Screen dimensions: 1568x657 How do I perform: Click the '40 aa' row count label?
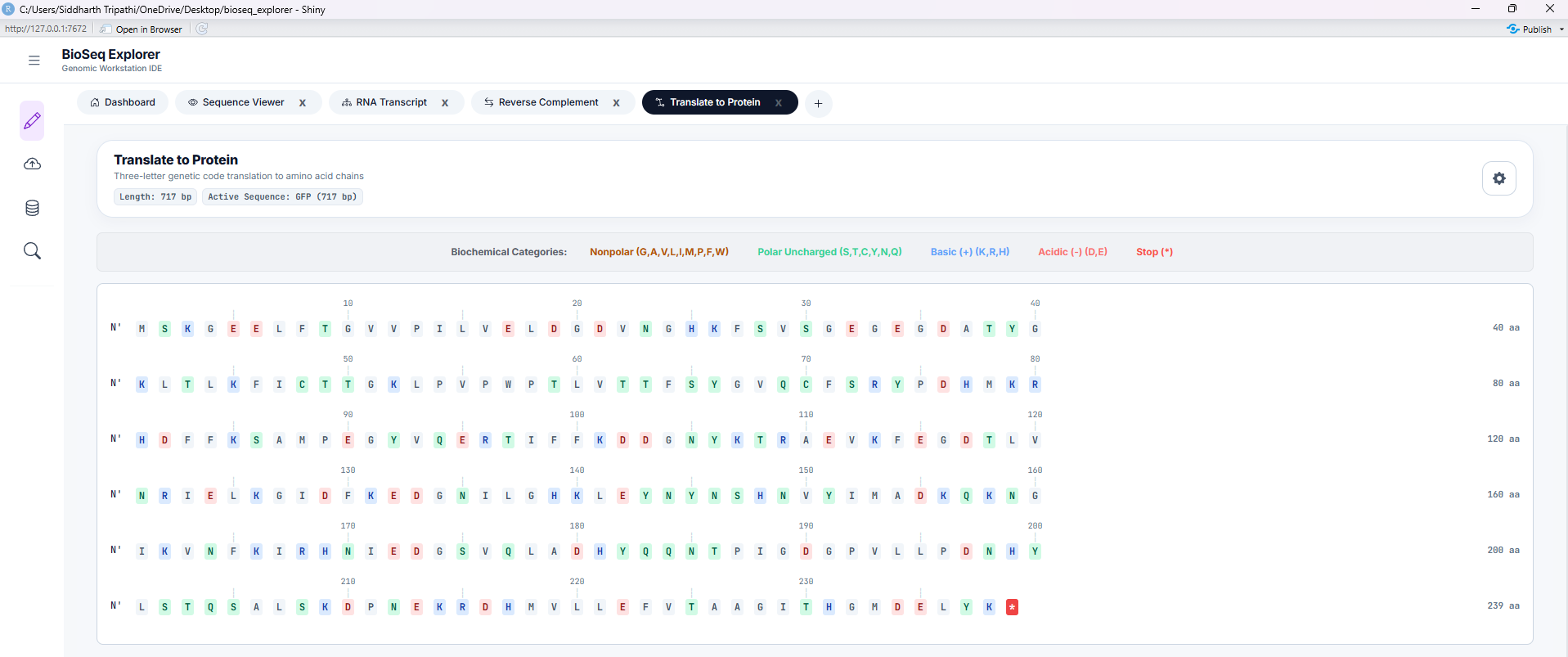pyautogui.click(x=1506, y=328)
